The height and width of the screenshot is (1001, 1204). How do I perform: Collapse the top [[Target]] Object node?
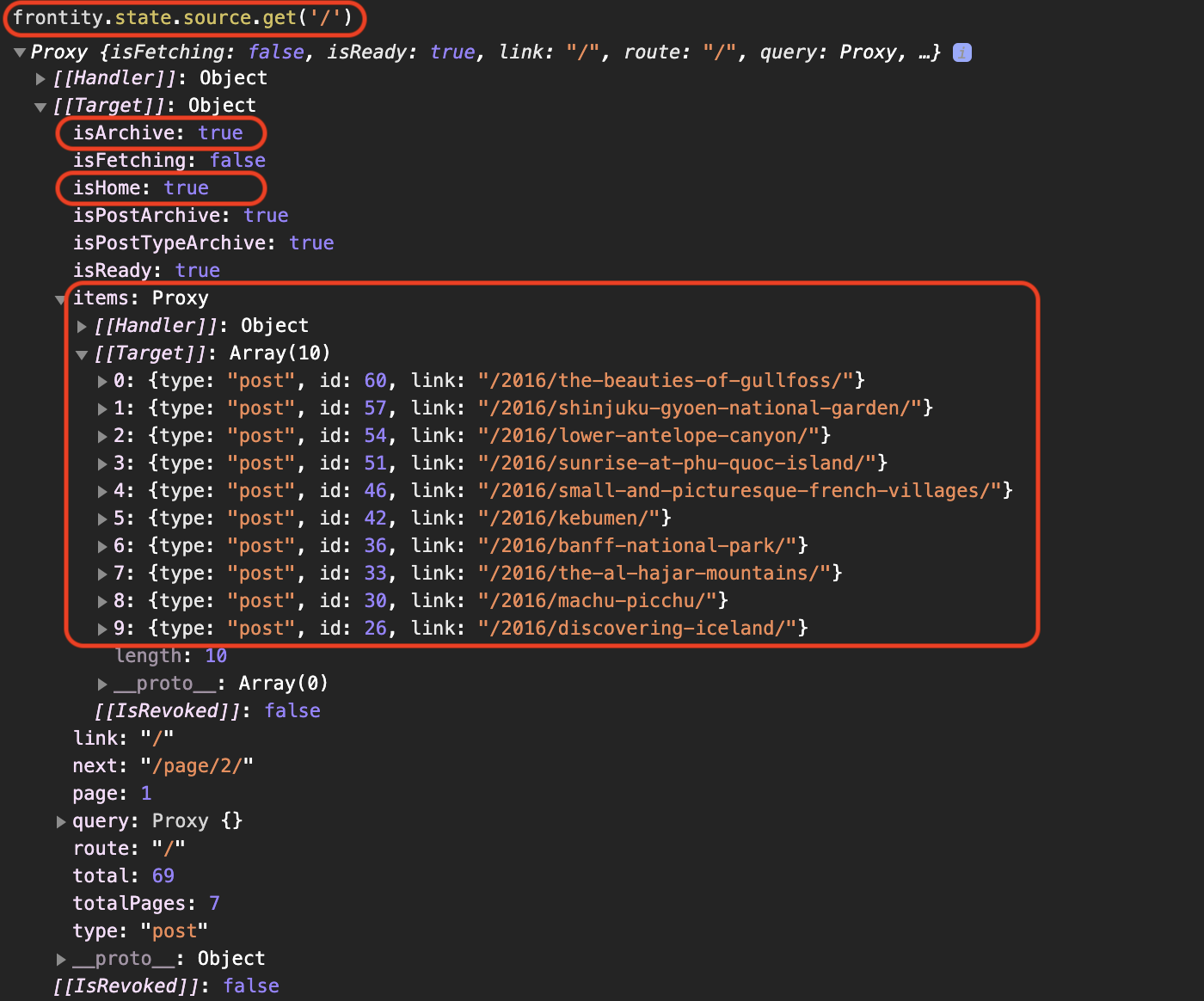click(x=40, y=107)
